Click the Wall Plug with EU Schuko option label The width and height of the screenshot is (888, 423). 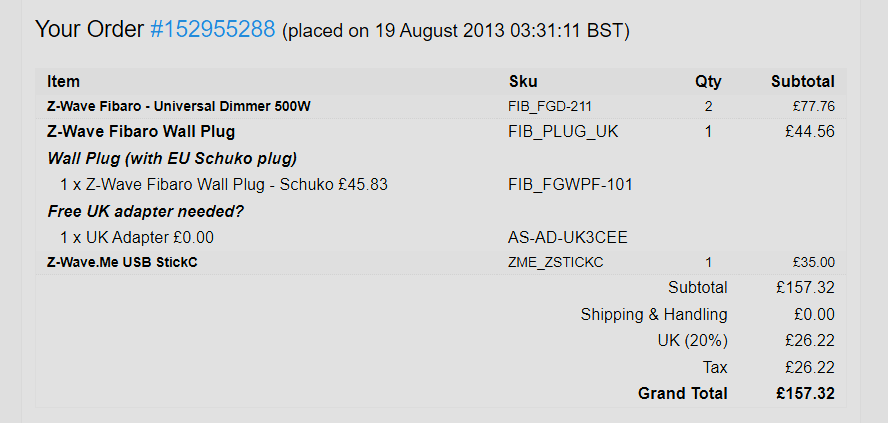[x=172, y=158]
